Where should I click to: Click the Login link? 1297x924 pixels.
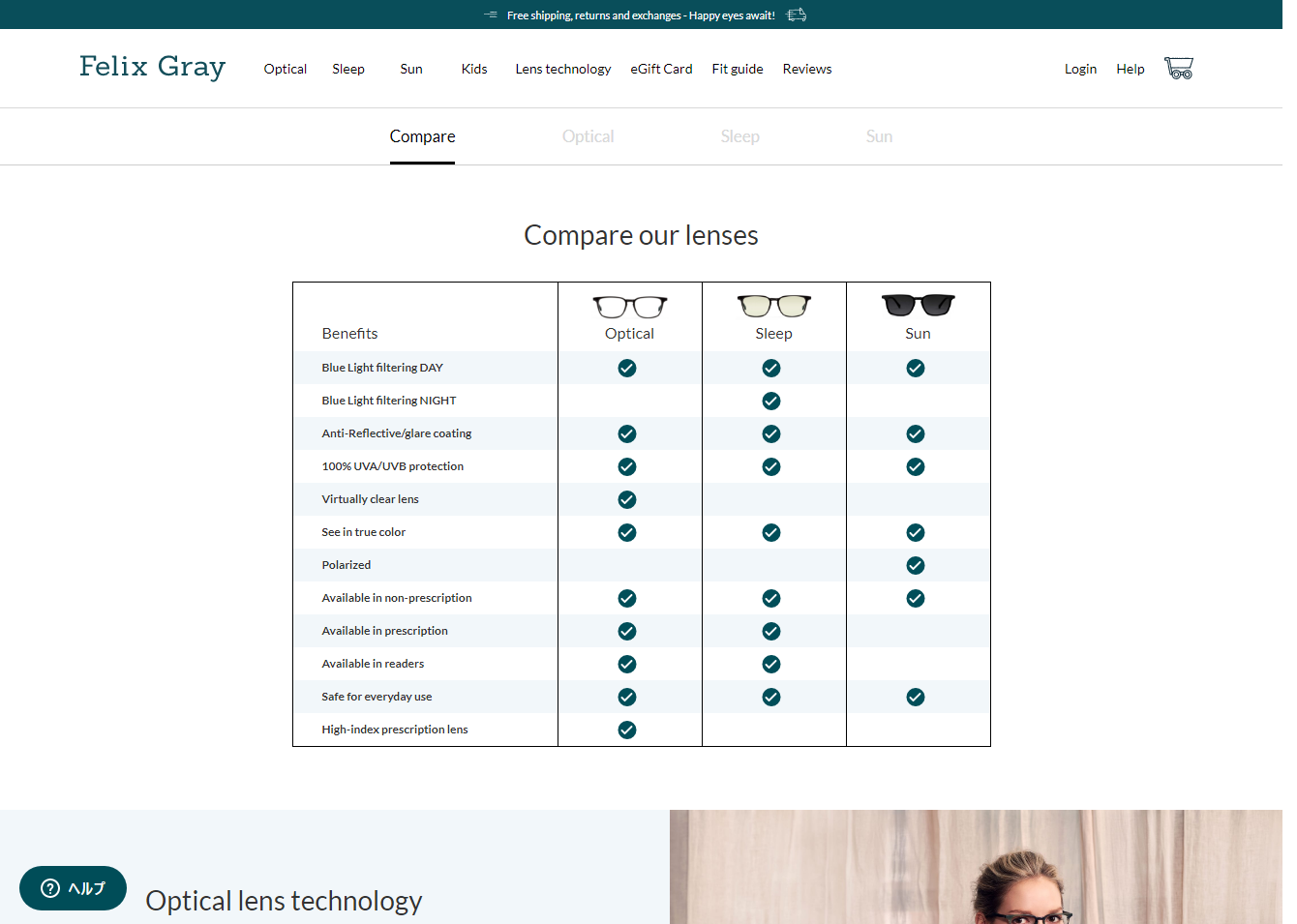pos(1080,69)
